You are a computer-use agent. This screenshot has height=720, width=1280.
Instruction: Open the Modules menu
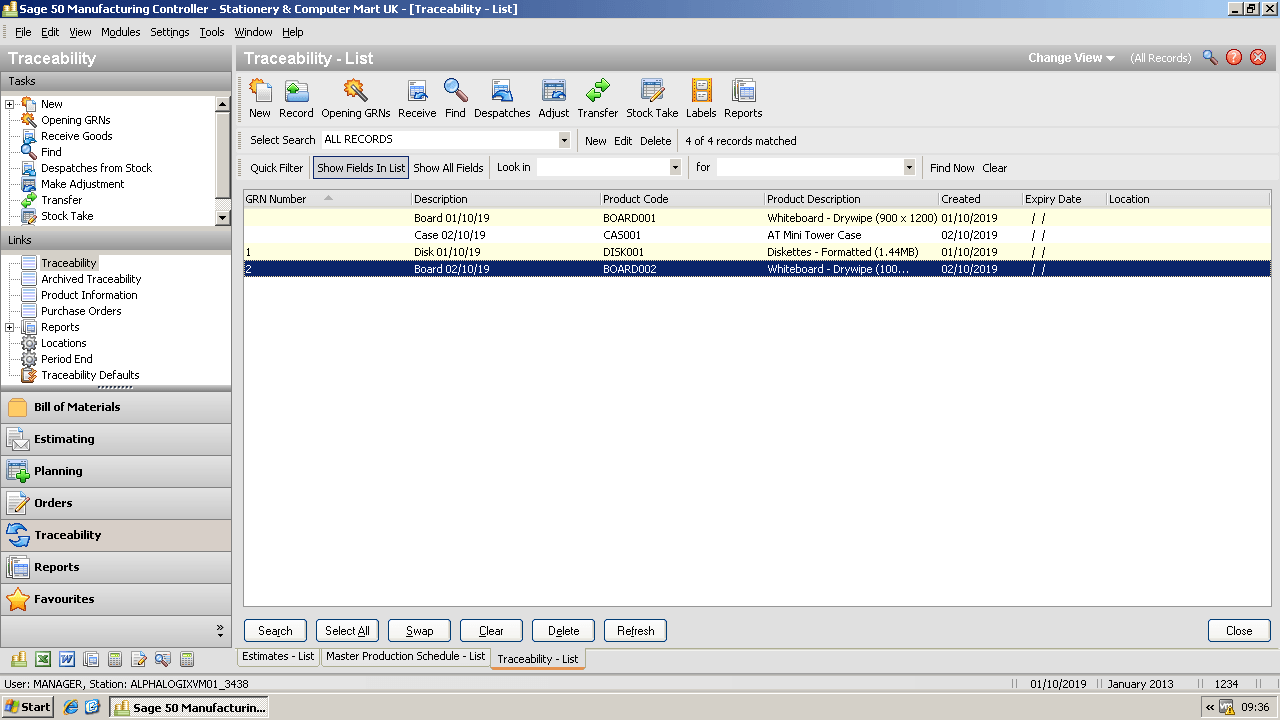click(x=120, y=32)
